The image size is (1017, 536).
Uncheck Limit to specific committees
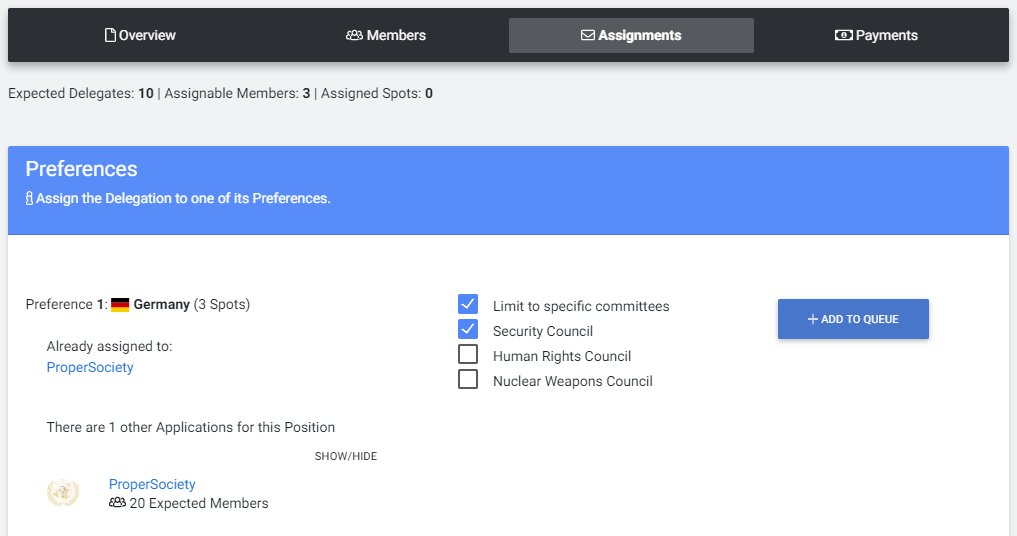click(468, 304)
